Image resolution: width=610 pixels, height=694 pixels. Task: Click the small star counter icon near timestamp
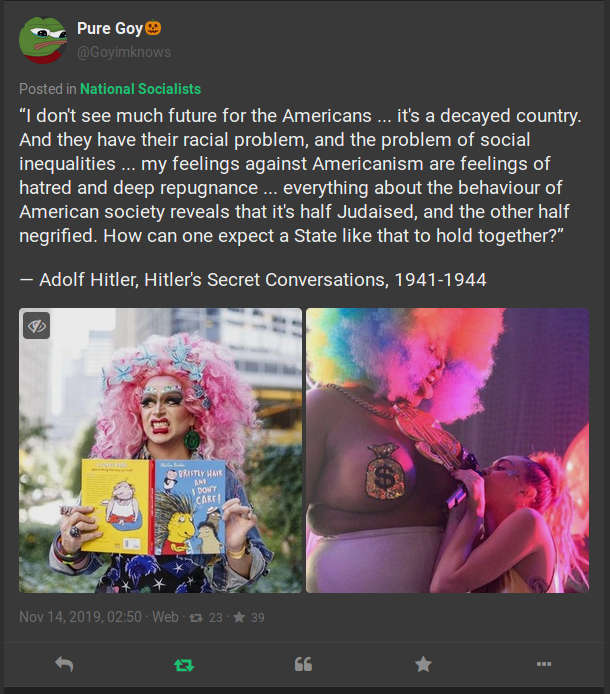pyautogui.click(x=239, y=617)
